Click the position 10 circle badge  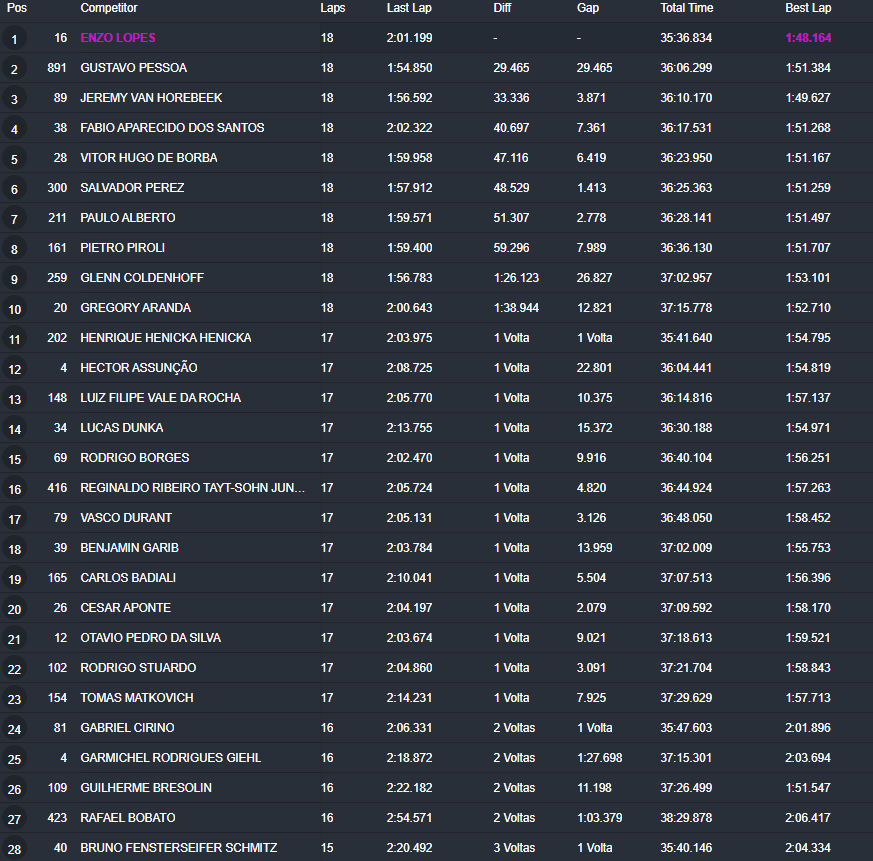coord(14,310)
